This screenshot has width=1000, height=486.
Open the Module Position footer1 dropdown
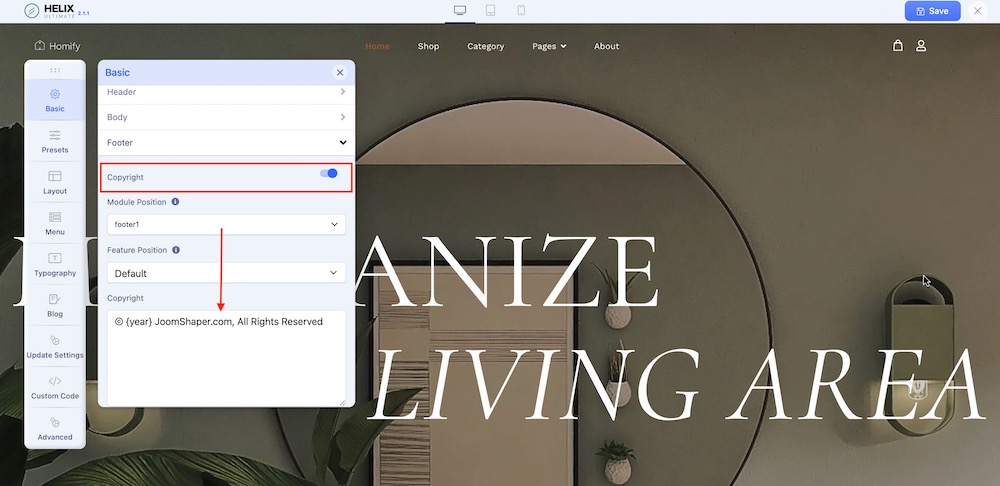coord(226,225)
